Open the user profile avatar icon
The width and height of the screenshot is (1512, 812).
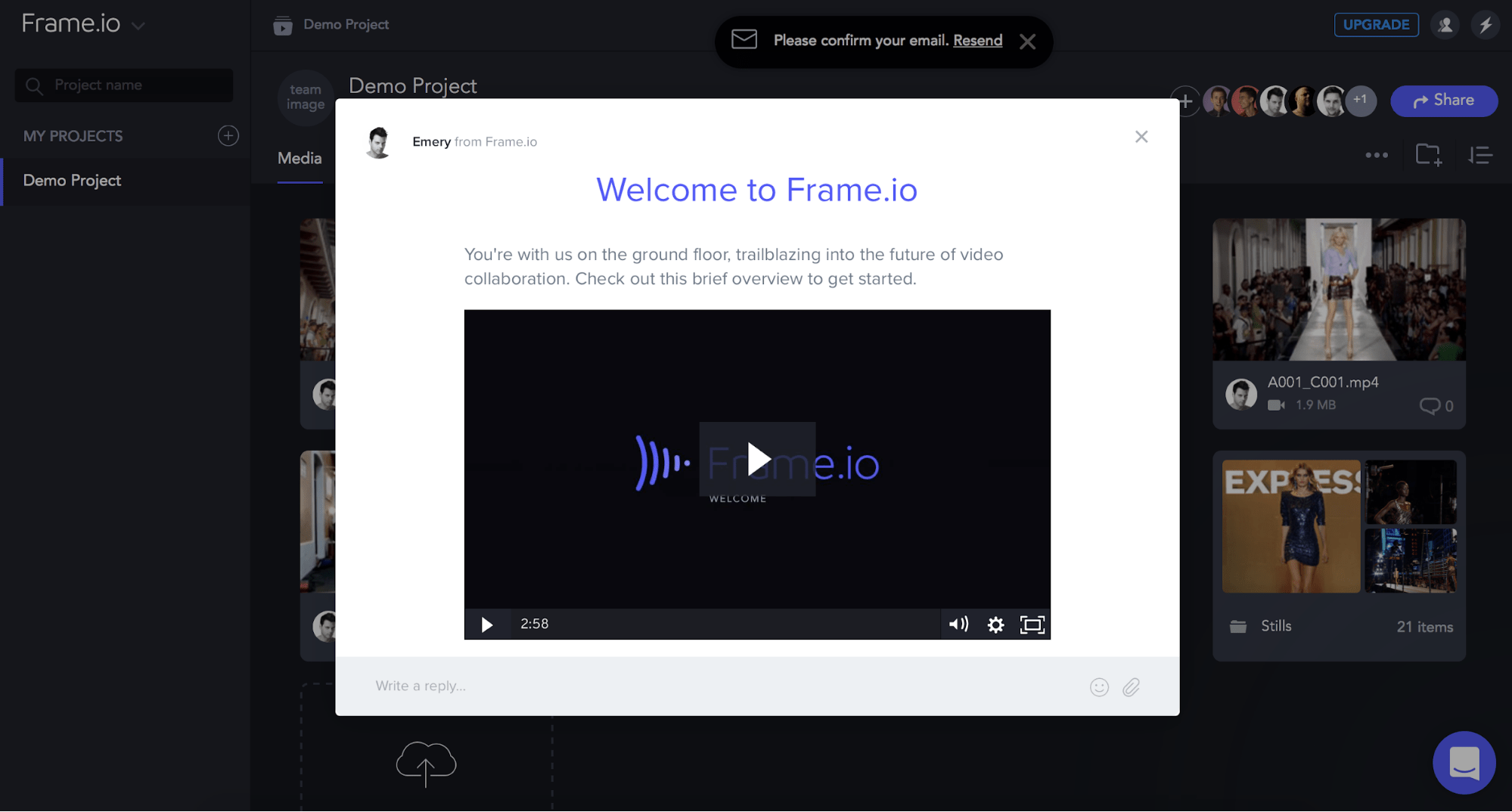point(1445,25)
